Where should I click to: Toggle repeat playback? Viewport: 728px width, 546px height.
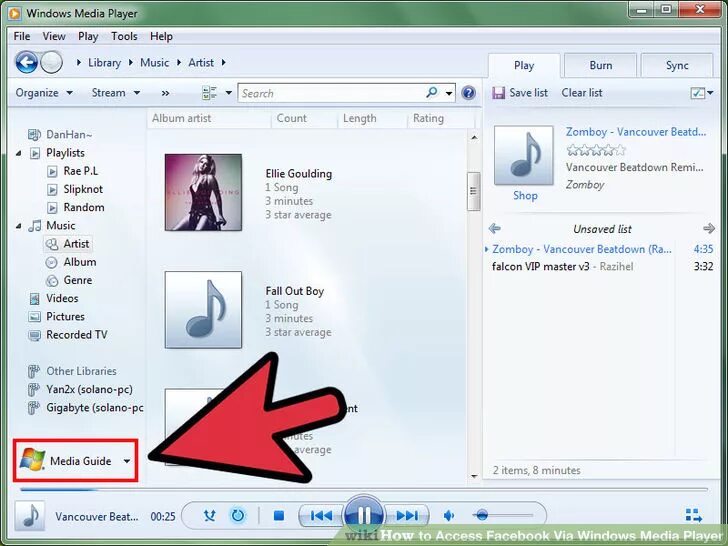pyautogui.click(x=238, y=515)
